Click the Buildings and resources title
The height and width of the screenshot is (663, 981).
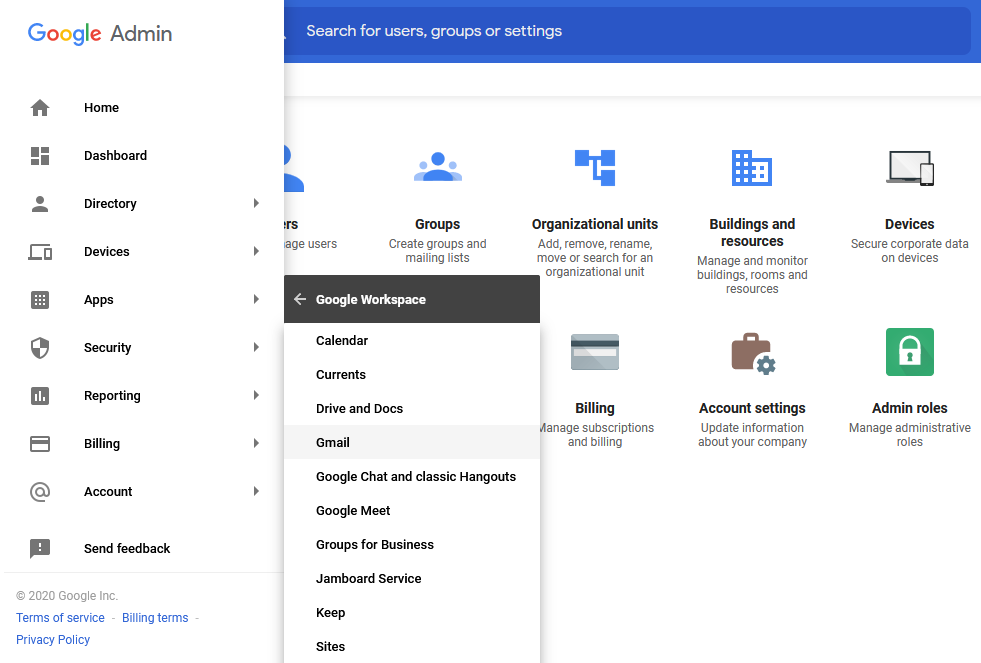click(x=752, y=233)
